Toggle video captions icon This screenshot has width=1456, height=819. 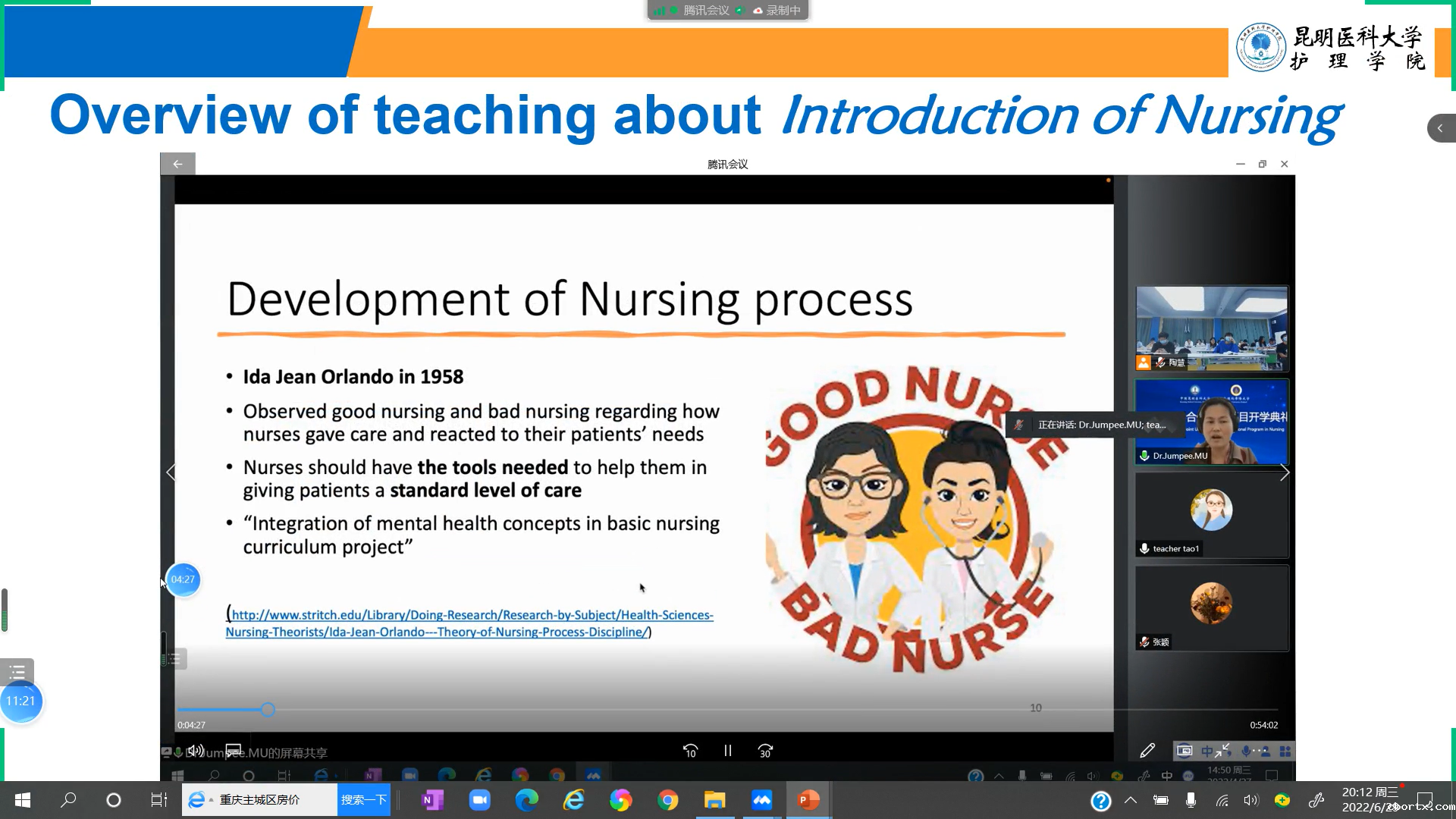234,751
